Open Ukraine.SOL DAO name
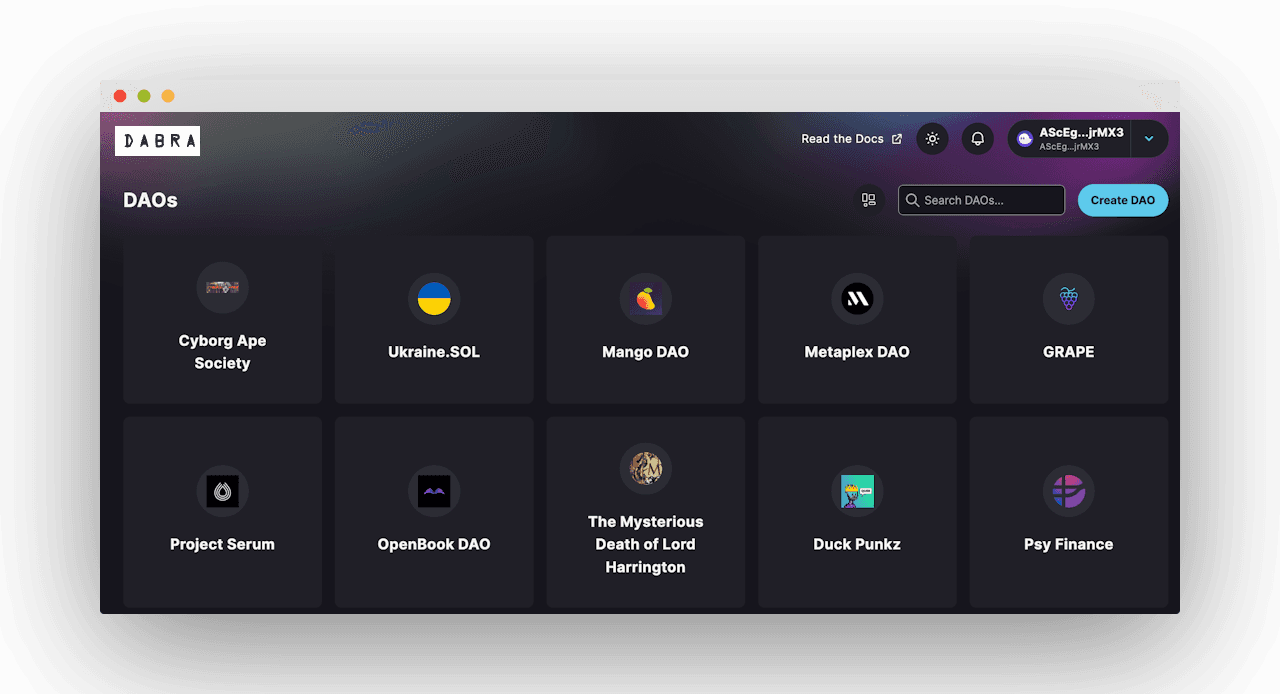This screenshot has width=1280, height=694. (434, 352)
